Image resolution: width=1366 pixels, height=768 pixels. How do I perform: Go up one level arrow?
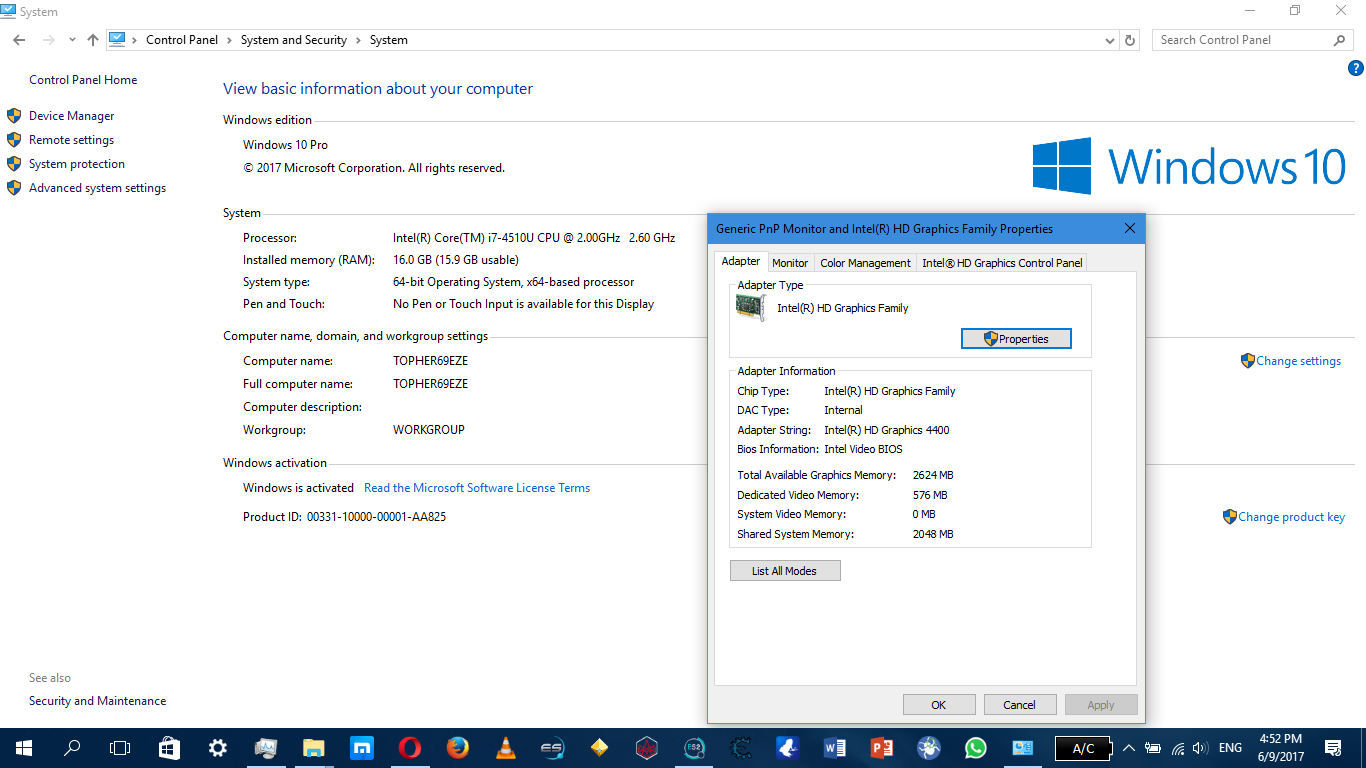click(x=93, y=40)
